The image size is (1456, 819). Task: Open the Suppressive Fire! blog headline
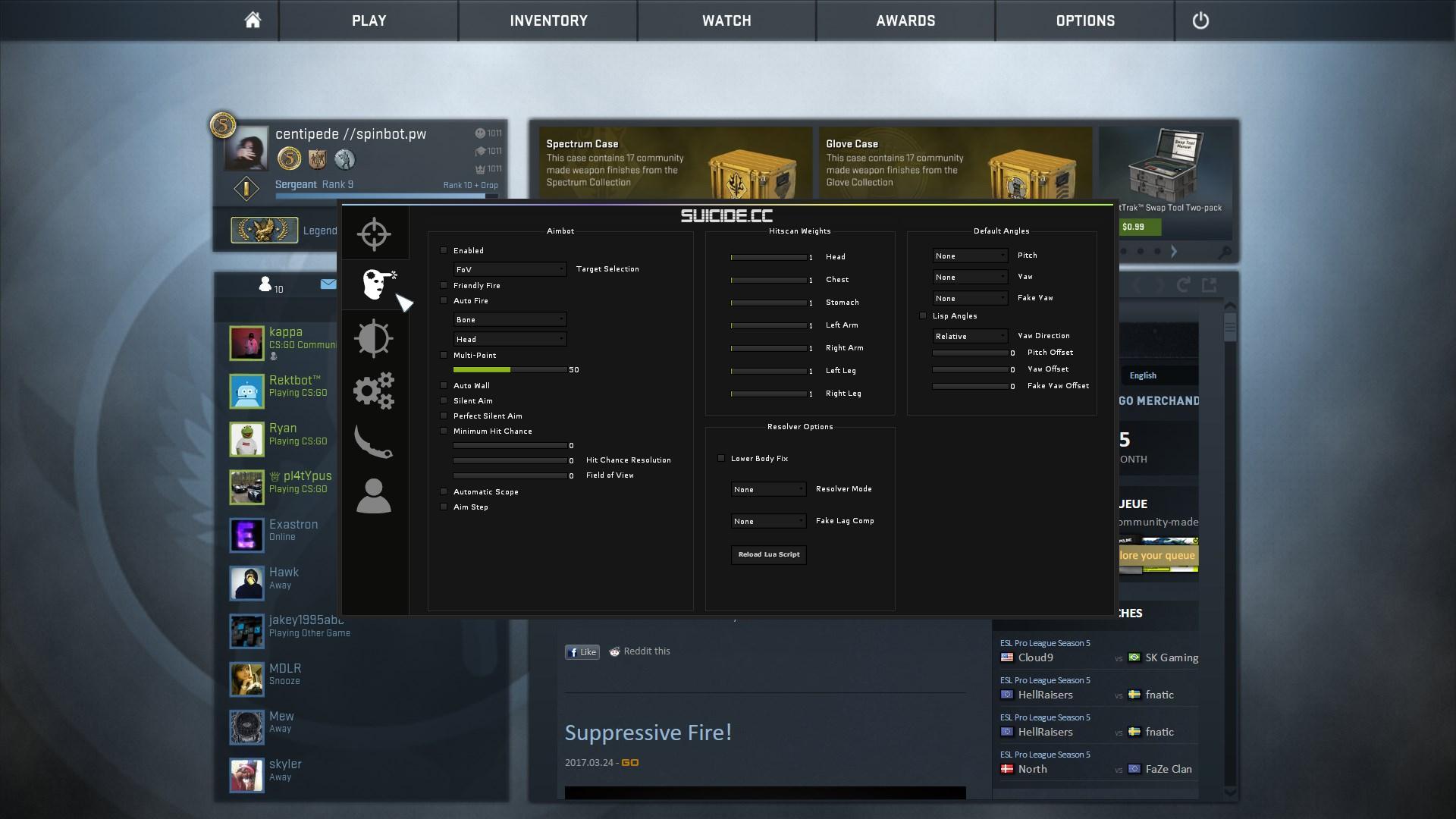(x=648, y=733)
